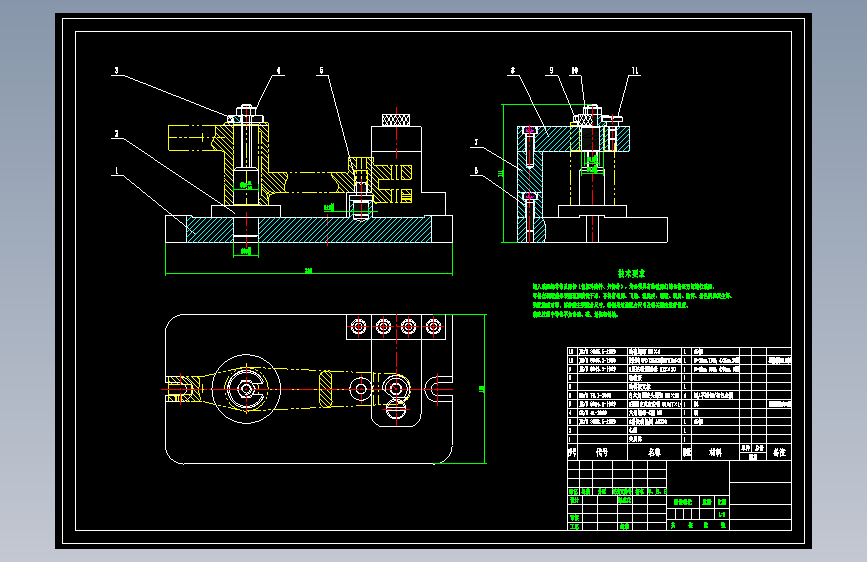Screen dimensions: 867x562
Task: Click the 代号 column header in parts list
Action: (x=602, y=452)
